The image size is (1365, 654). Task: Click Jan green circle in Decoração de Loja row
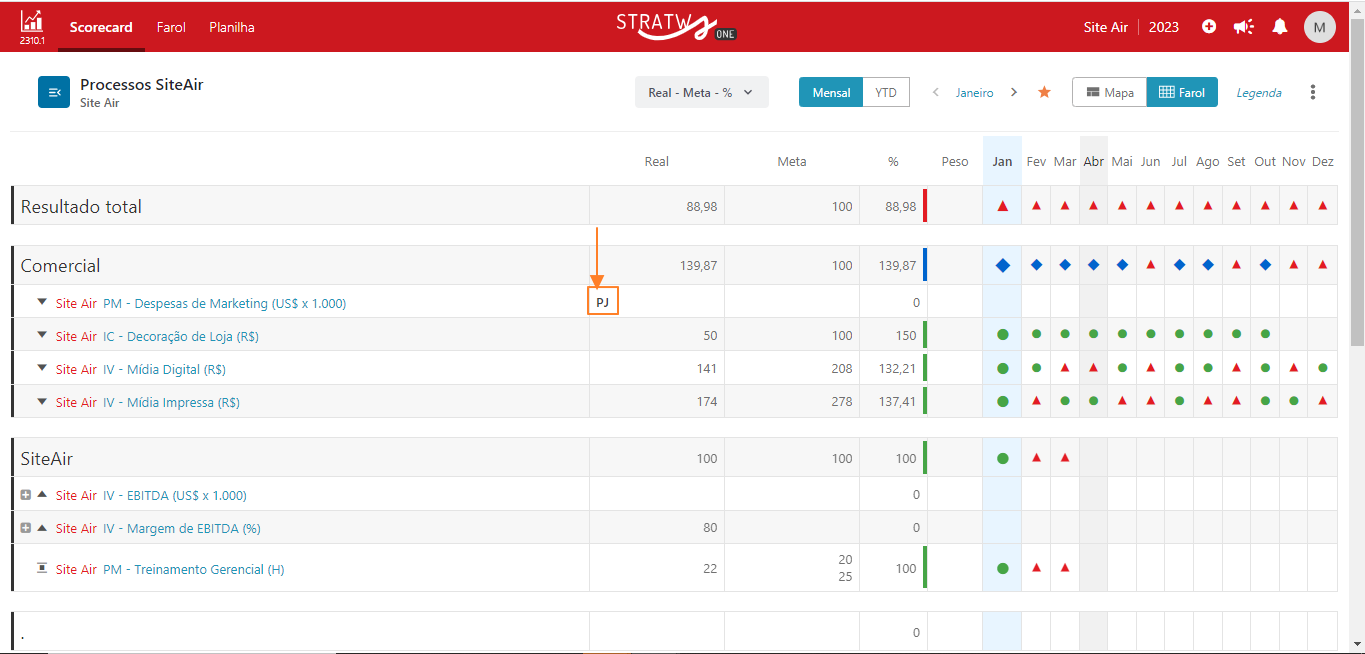click(x=1002, y=335)
